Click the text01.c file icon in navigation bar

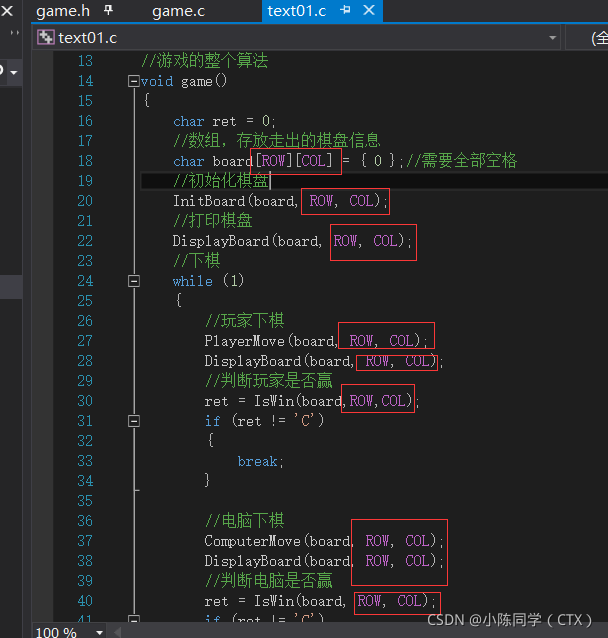point(46,38)
